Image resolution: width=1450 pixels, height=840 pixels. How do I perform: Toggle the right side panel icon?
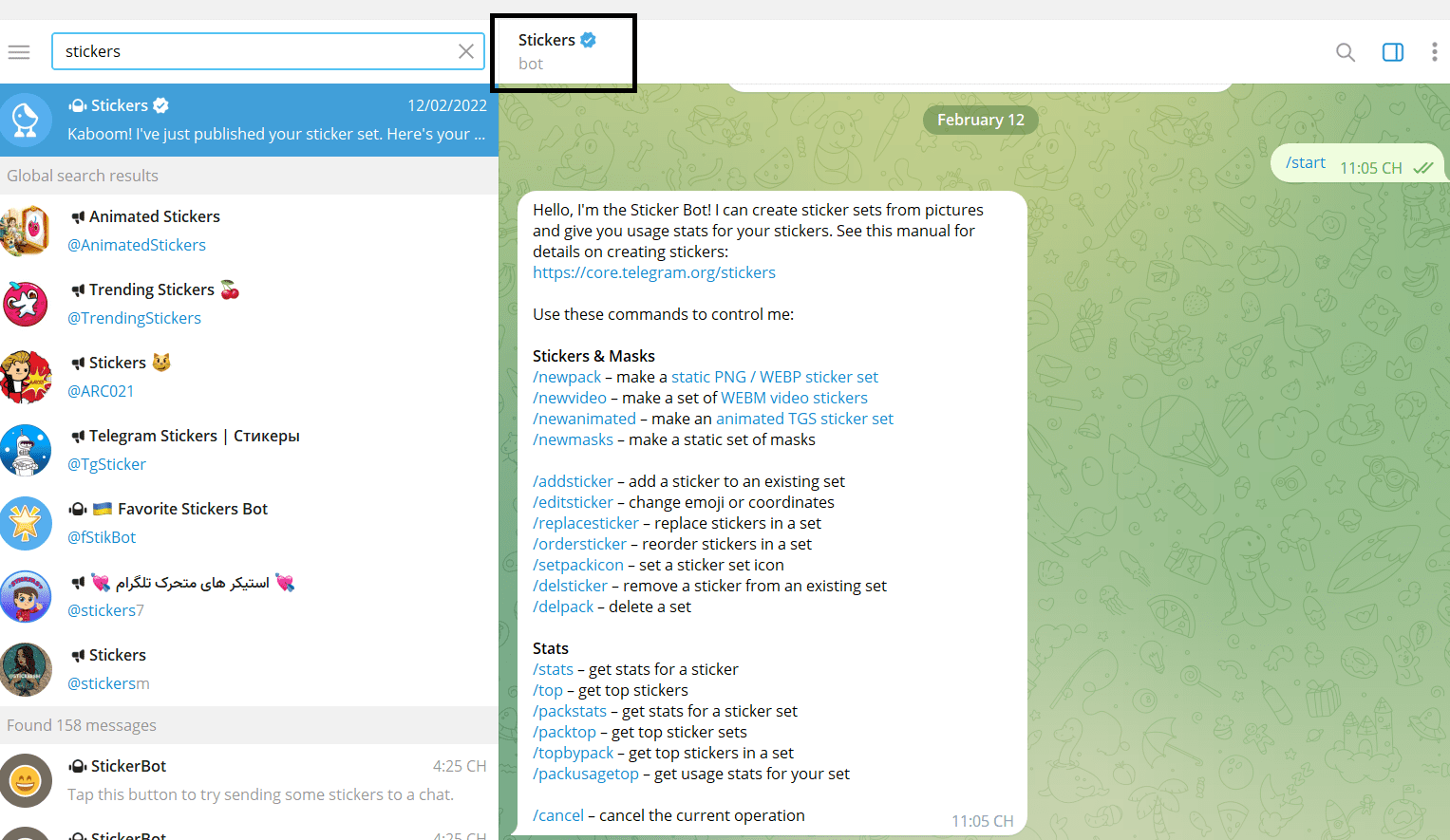[x=1393, y=52]
